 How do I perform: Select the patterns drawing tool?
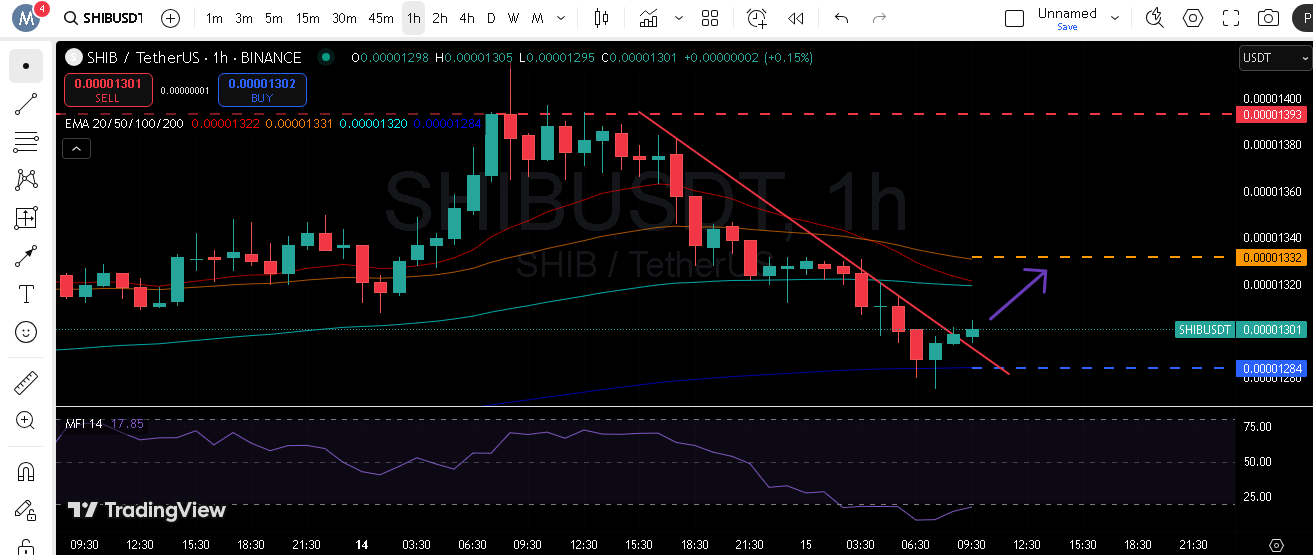click(26, 180)
